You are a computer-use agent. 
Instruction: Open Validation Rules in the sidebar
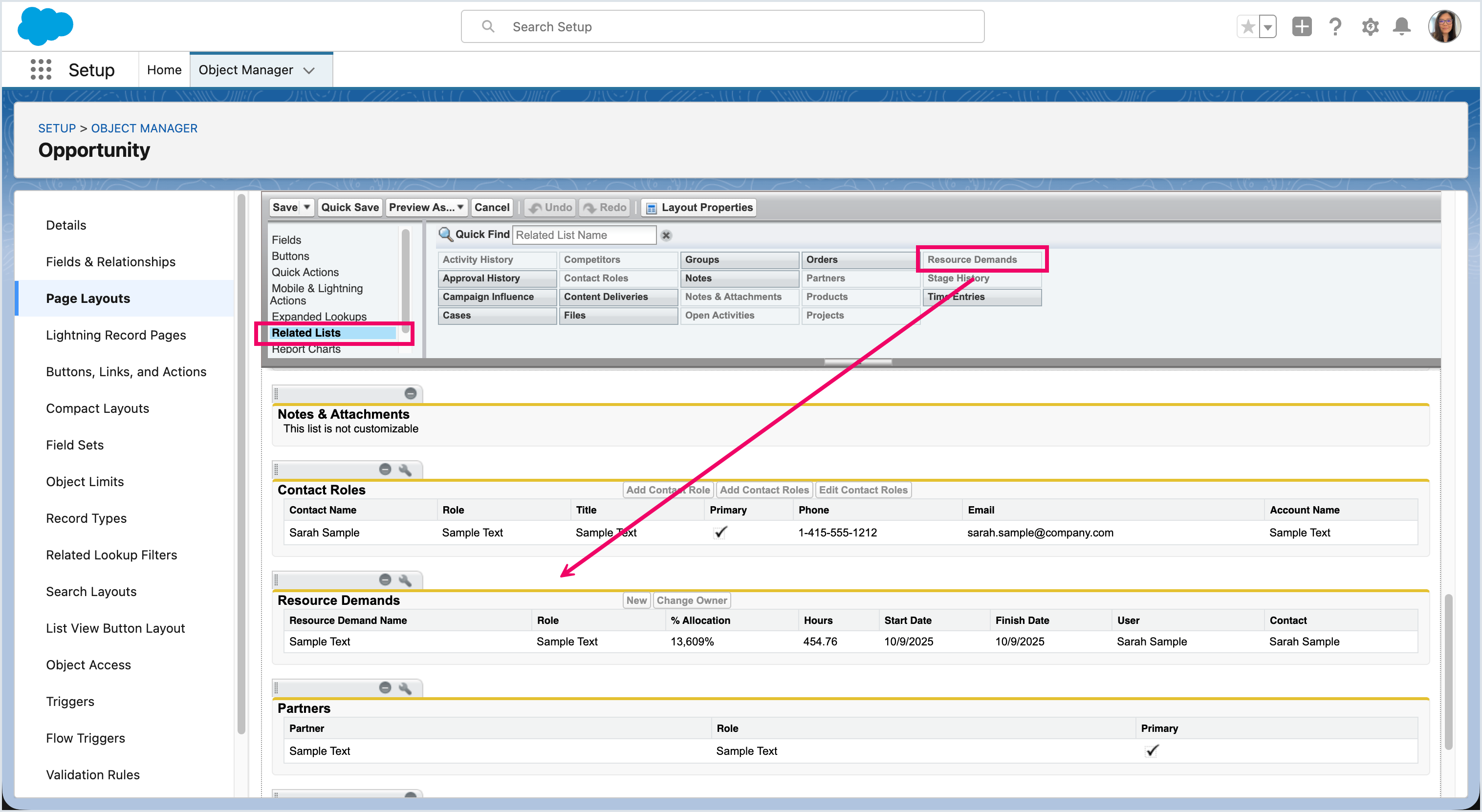pos(93,774)
